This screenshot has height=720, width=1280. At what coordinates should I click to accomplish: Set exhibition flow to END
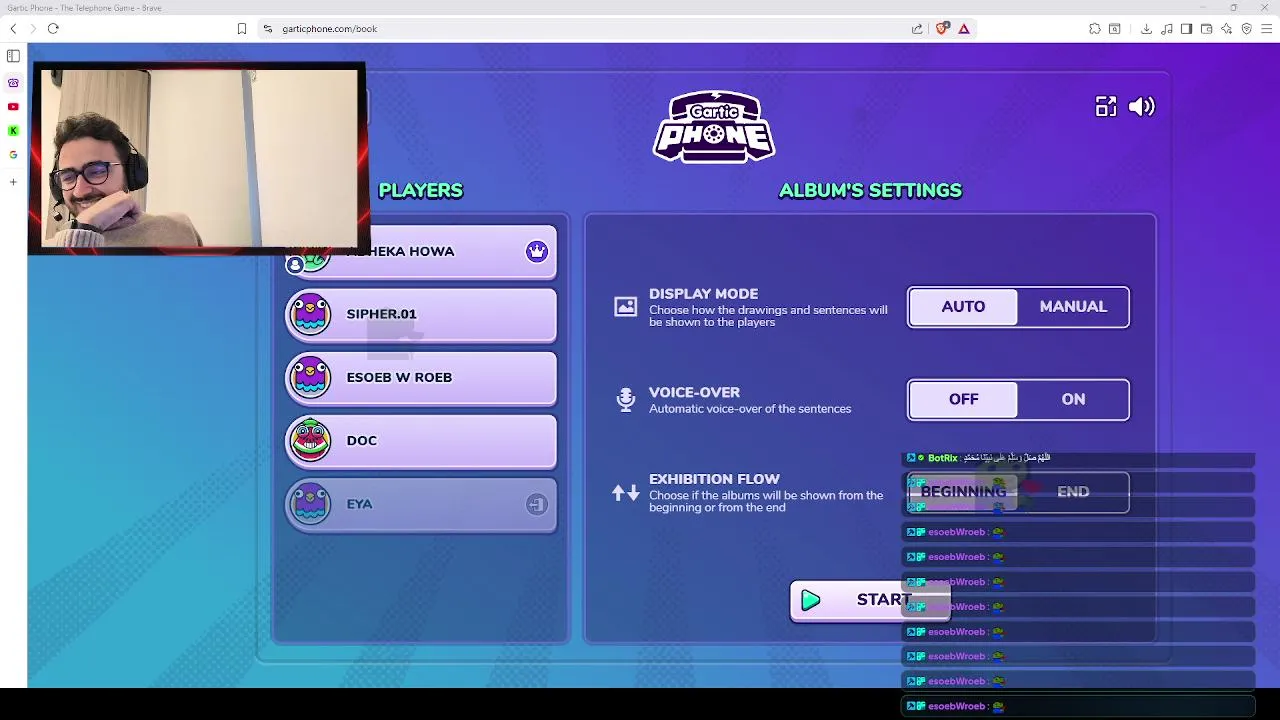[1073, 492]
